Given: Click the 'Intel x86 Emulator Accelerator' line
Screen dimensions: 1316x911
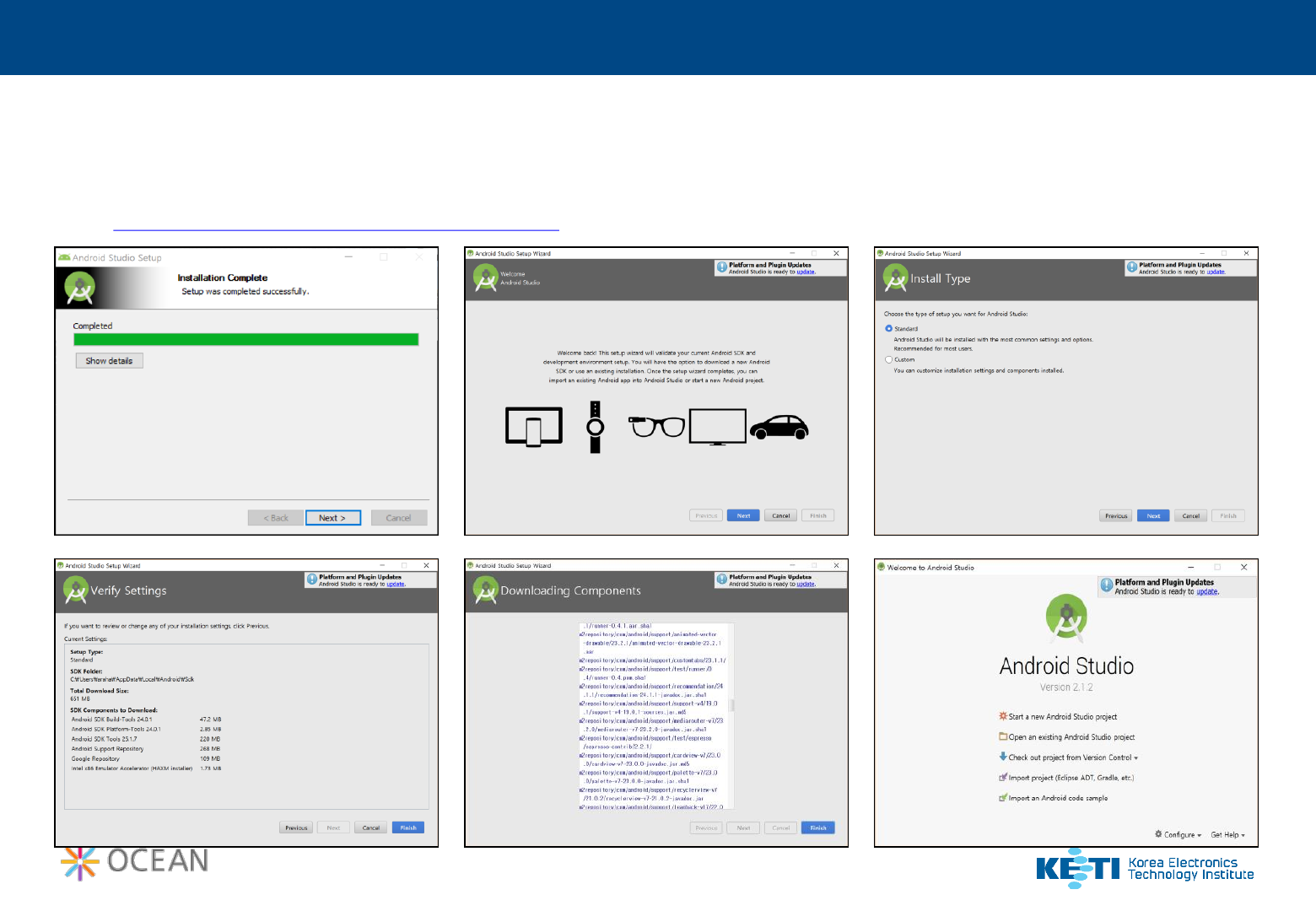Looking at the screenshot, I should (x=146, y=768).
